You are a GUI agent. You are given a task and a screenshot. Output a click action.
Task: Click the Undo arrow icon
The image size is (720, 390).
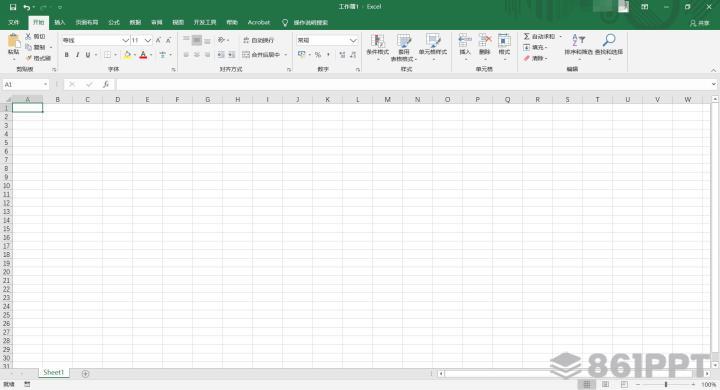pos(27,7)
